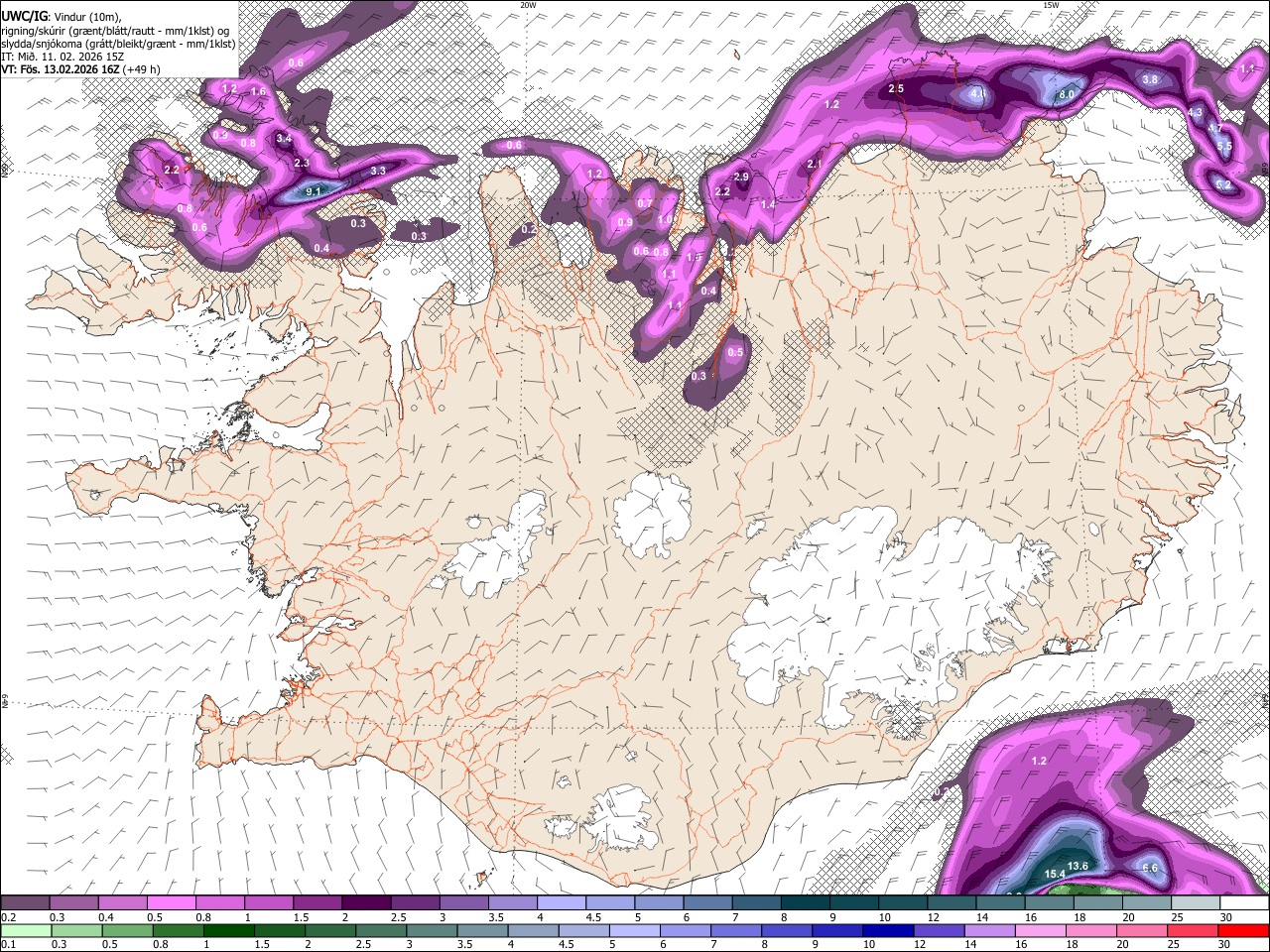Select snow legend swatch between 3 and 3.5

point(463,903)
